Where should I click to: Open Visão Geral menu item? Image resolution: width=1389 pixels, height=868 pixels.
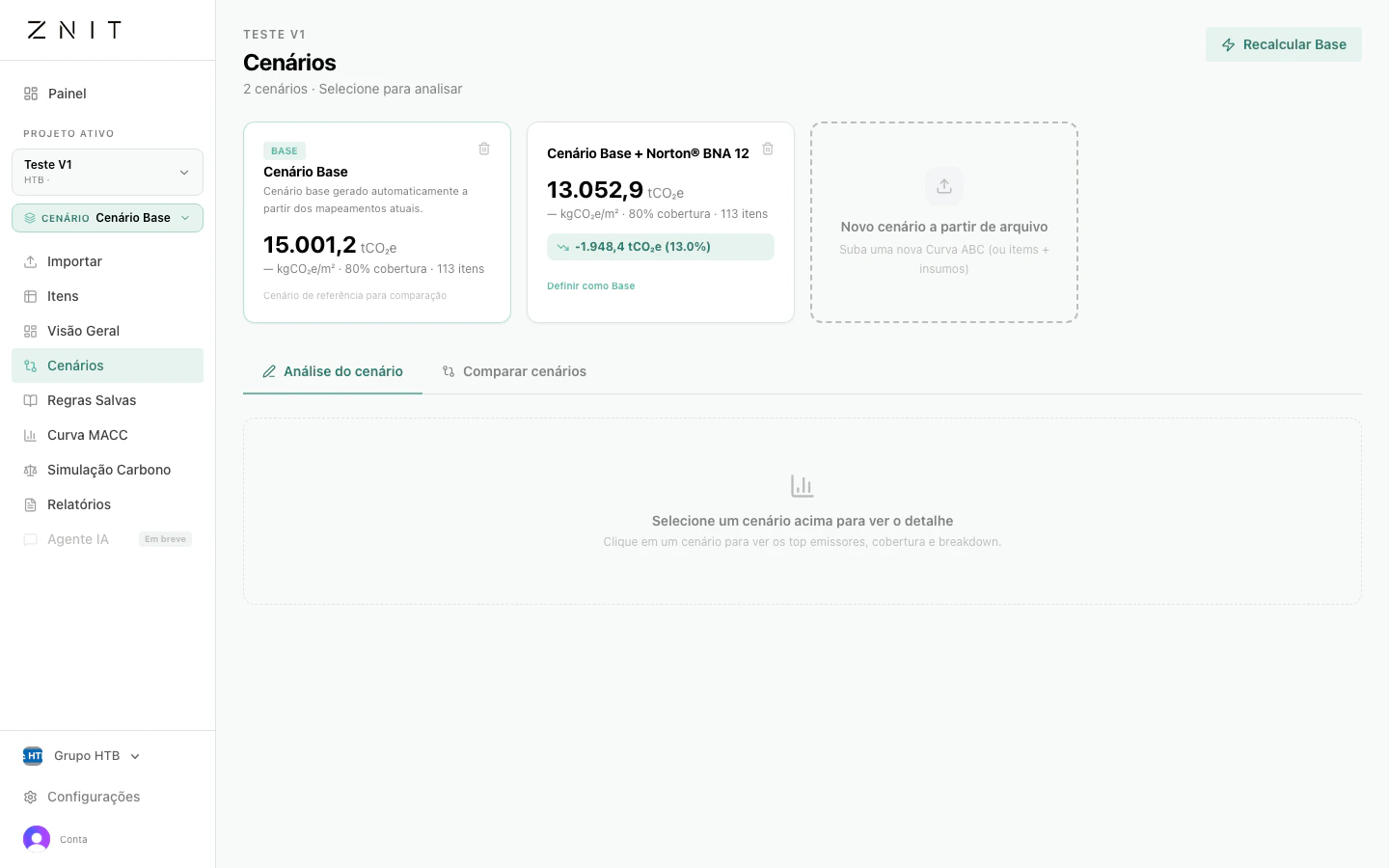coord(107,331)
